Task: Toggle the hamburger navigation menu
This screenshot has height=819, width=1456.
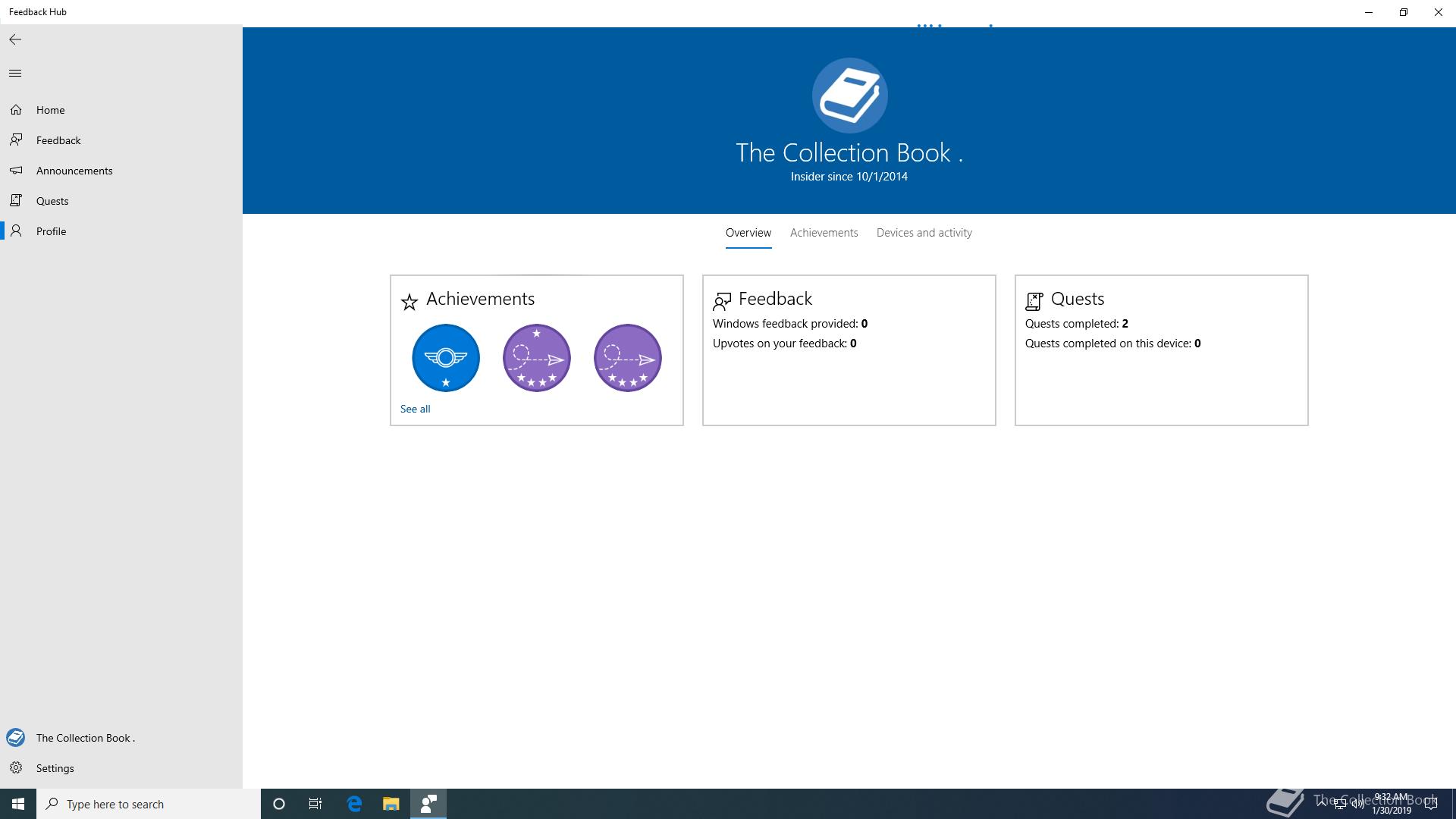Action: tap(15, 74)
